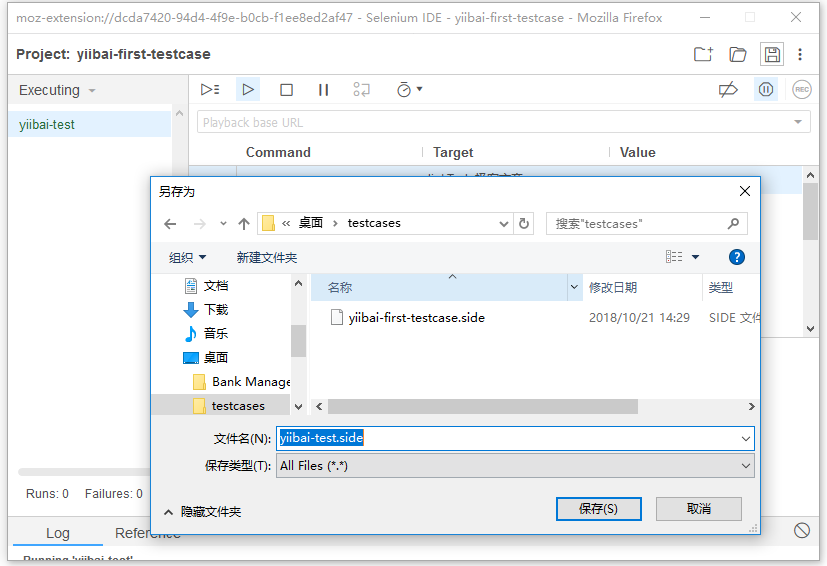
Task: Expand address bar history dropdown
Action: pos(504,224)
